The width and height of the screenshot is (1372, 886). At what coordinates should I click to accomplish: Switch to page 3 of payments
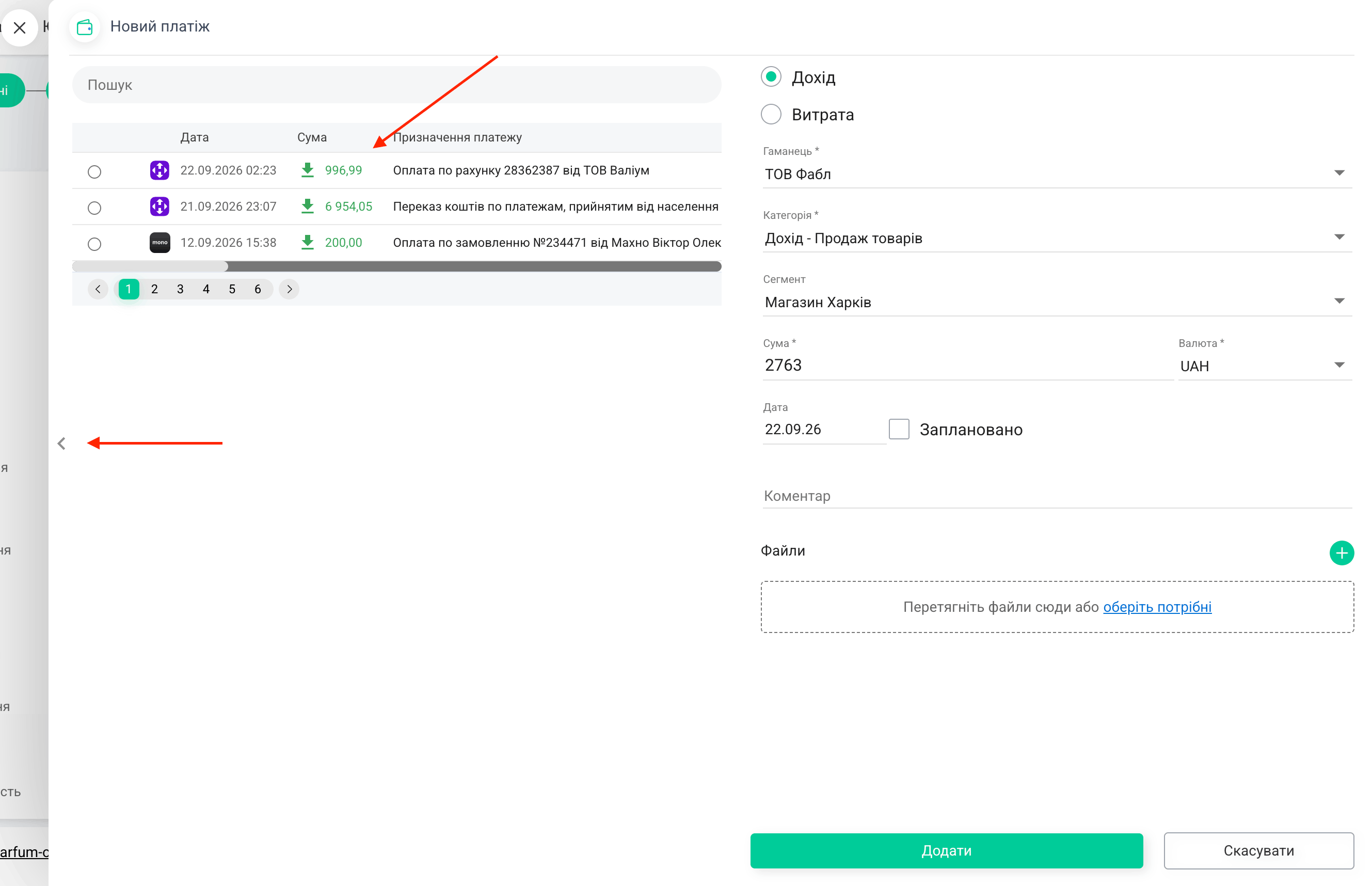coord(180,289)
